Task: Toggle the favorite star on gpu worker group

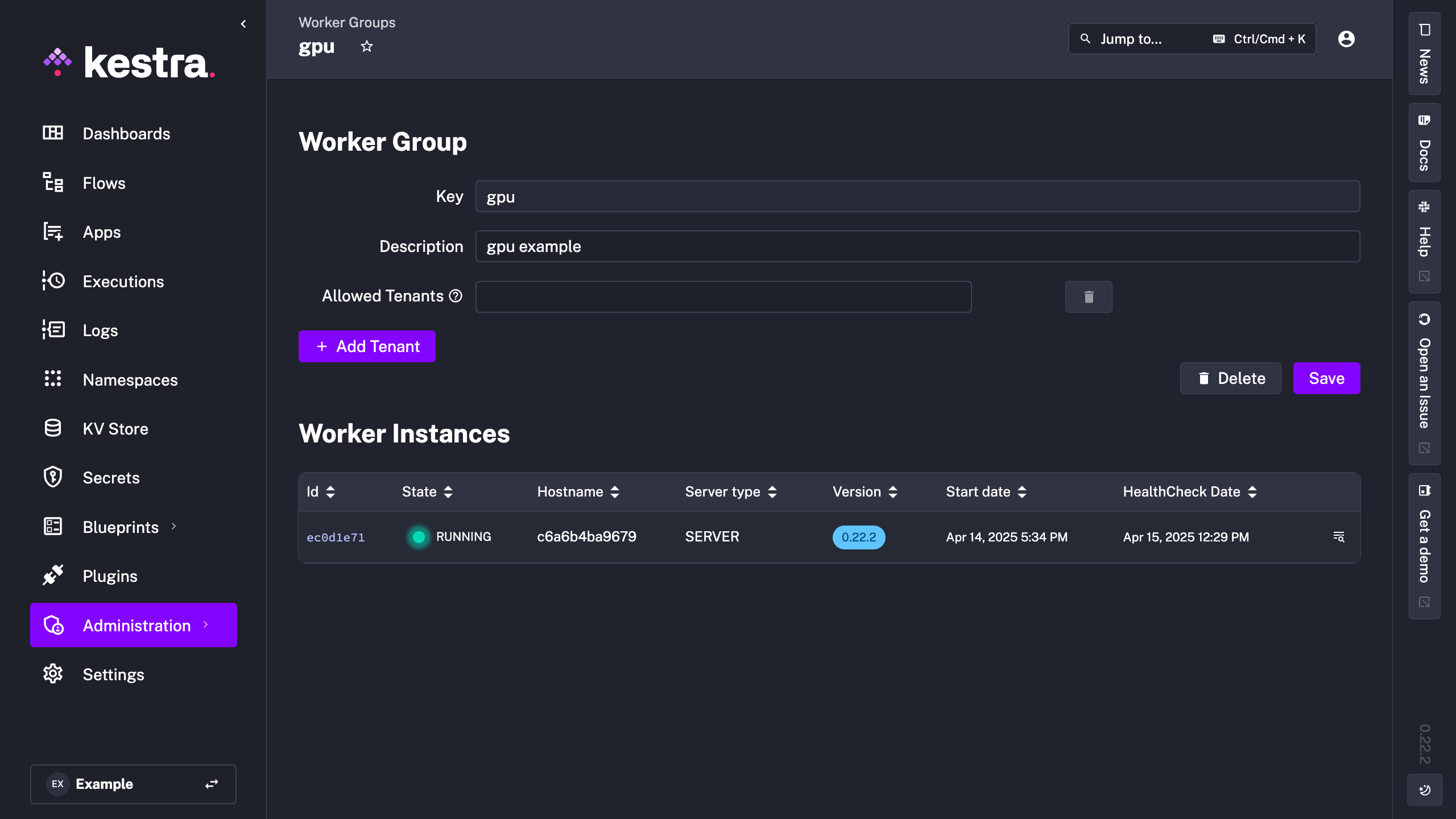Action: tap(367, 45)
